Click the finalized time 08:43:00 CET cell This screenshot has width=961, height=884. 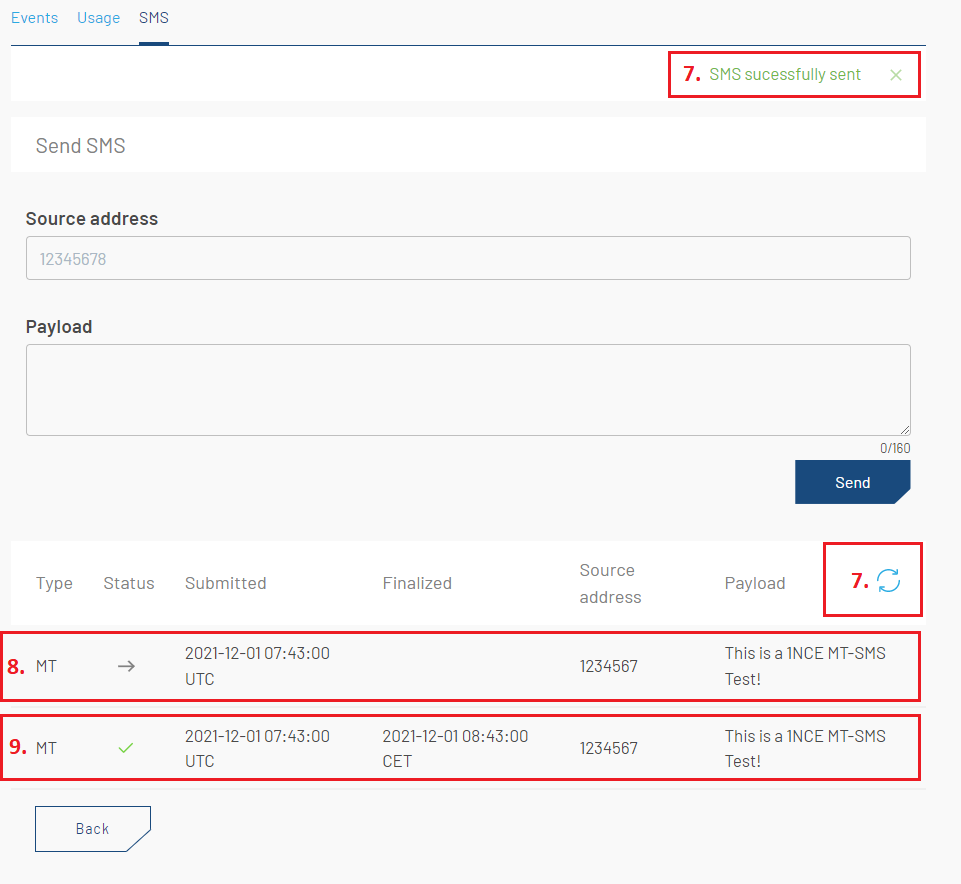click(455, 748)
